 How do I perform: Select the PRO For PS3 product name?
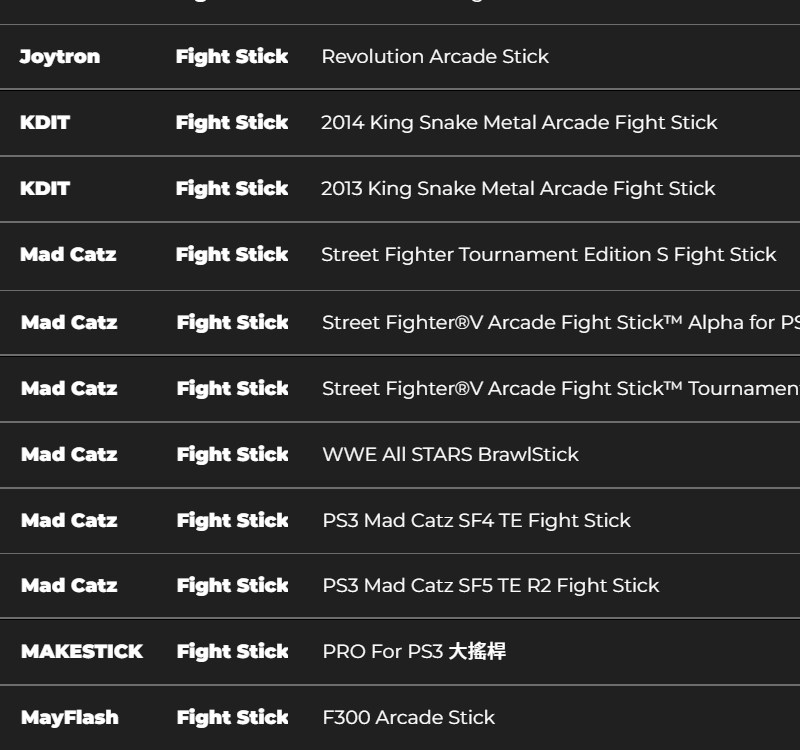click(414, 652)
